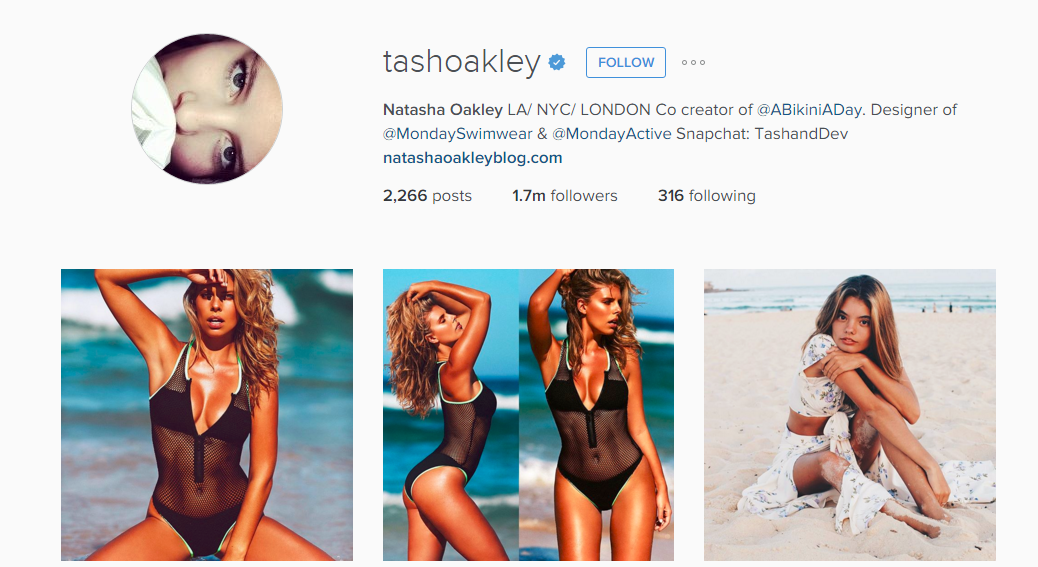
Task: Open the natashaoakleyblog.com link
Action: tap(473, 157)
